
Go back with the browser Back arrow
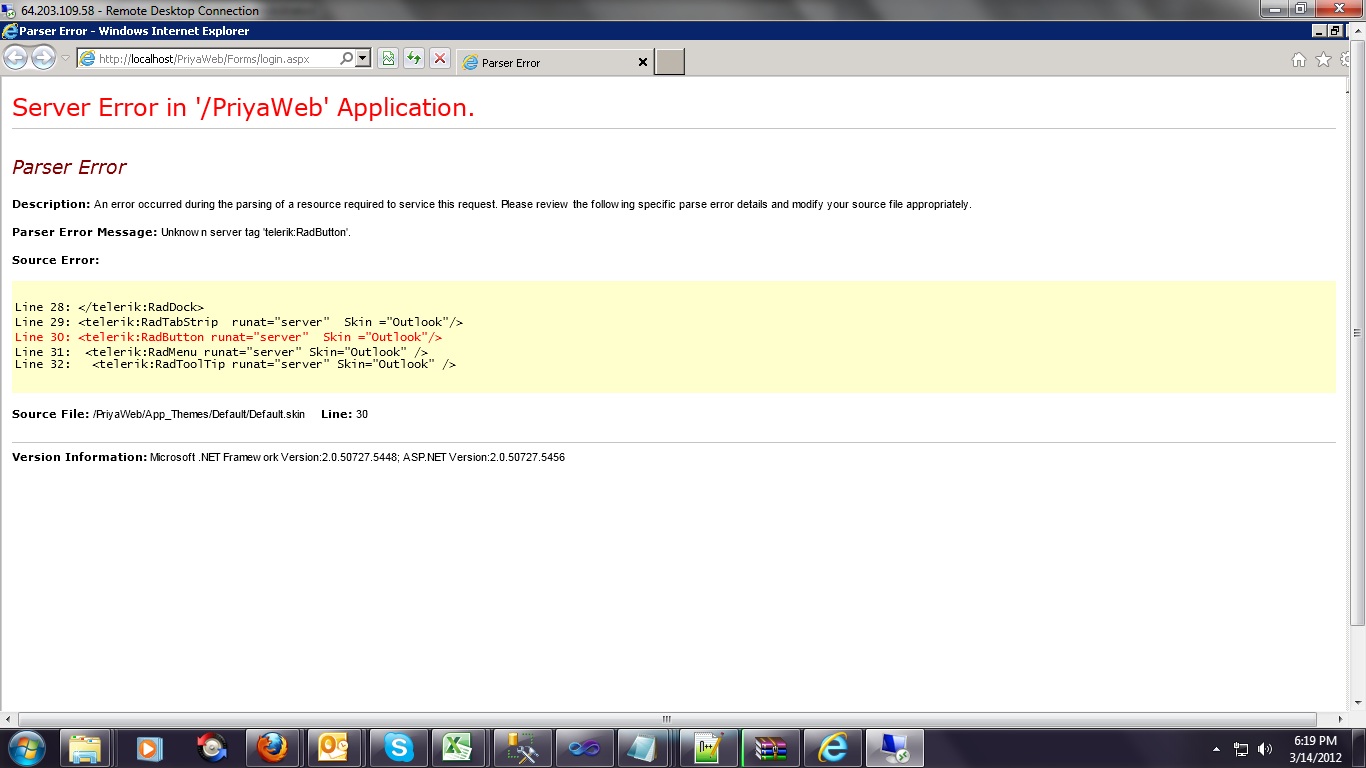pyautogui.click(x=16, y=58)
